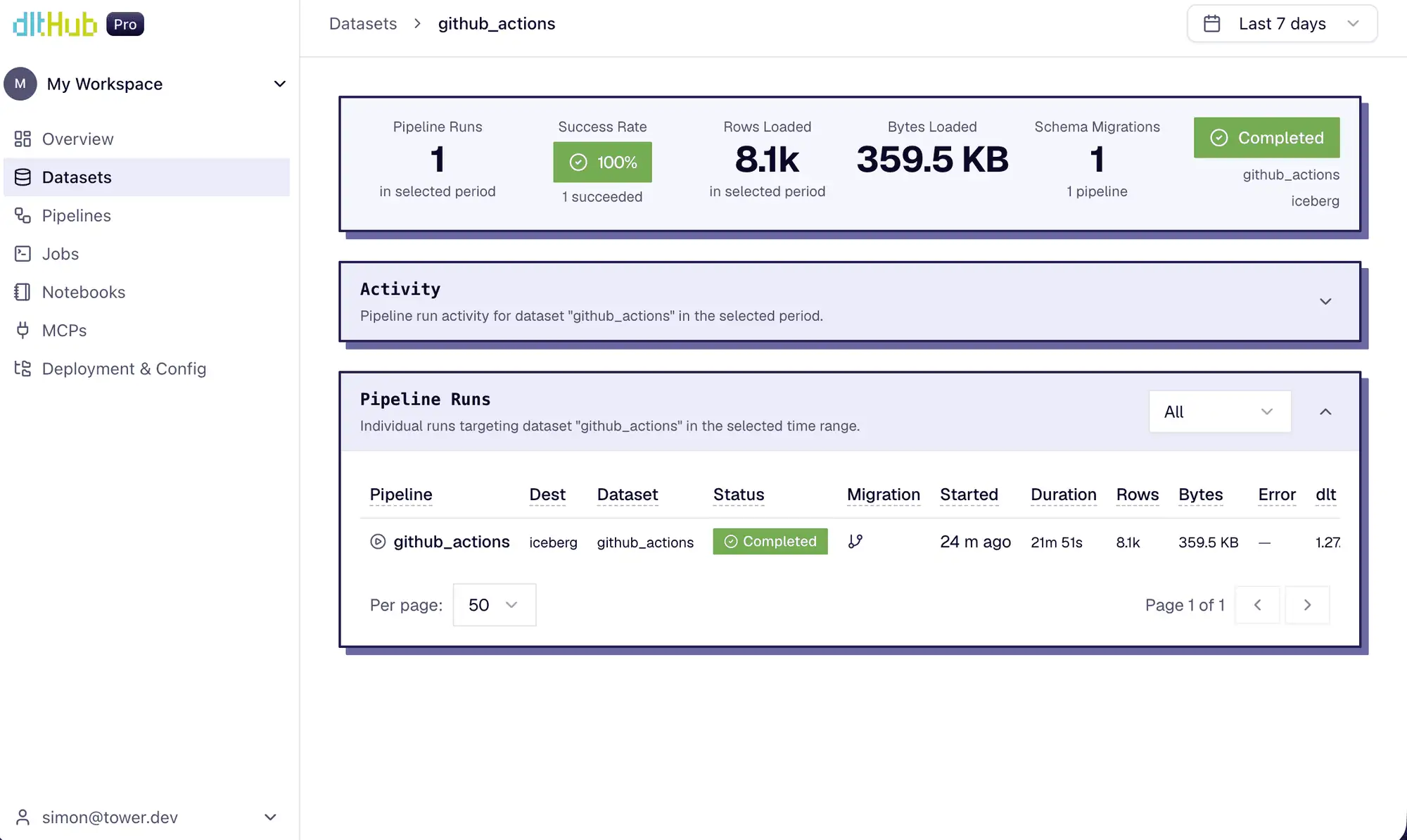Click the '21m 51s' duration cell

(1057, 542)
